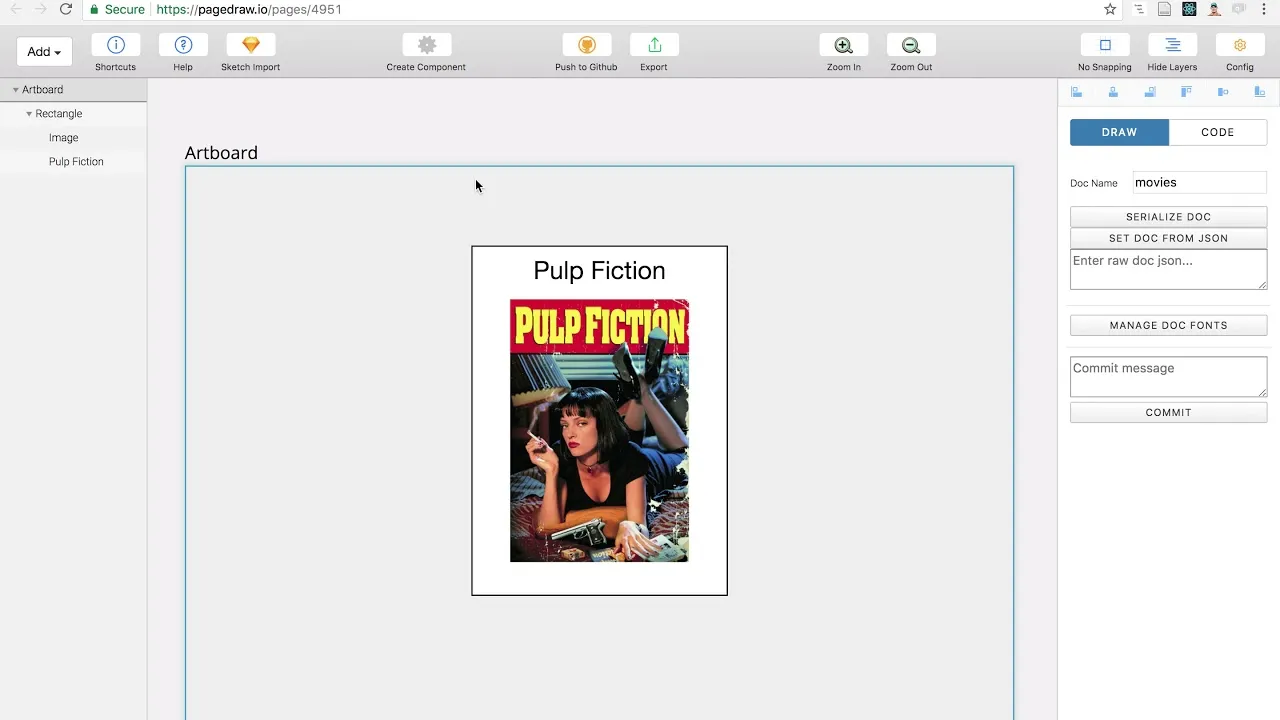Screen dimensions: 1280x720
Task: Align selection to vertical centers
Action: pyautogui.click(x=1223, y=92)
